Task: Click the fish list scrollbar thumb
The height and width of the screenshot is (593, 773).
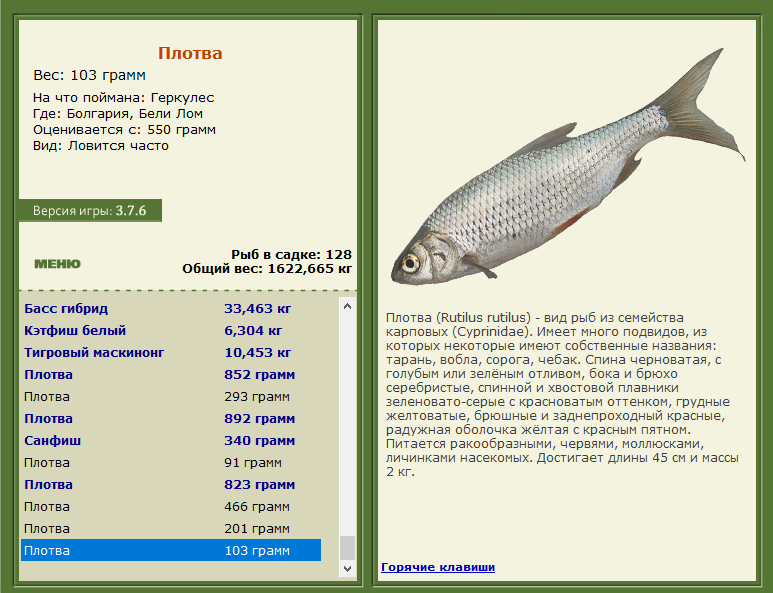Action: coord(347,548)
